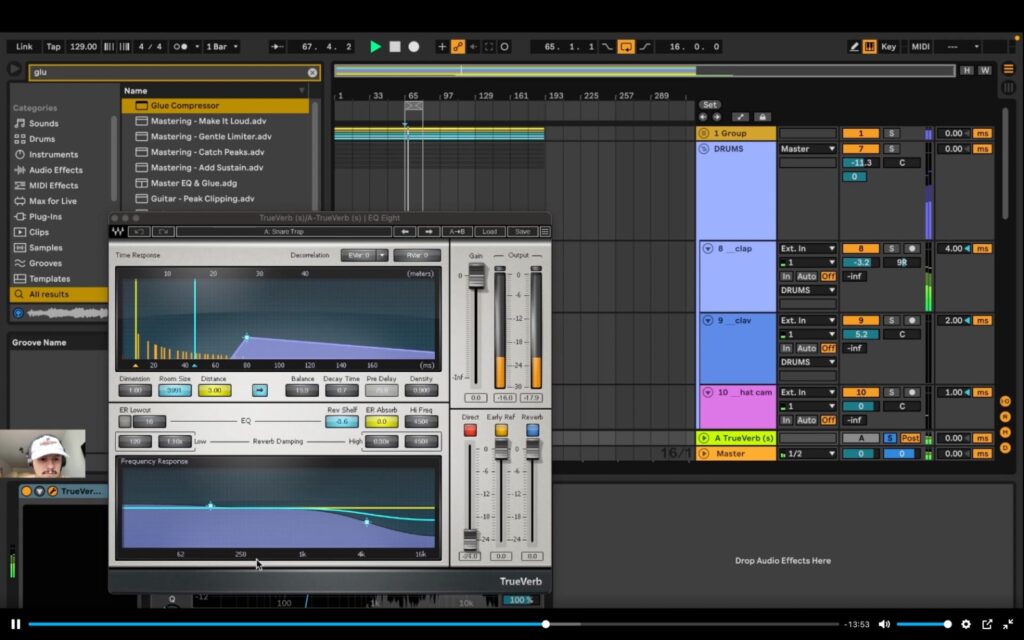Toggle the orange Loop switch in the transport

pyautogui.click(x=626, y=46)
